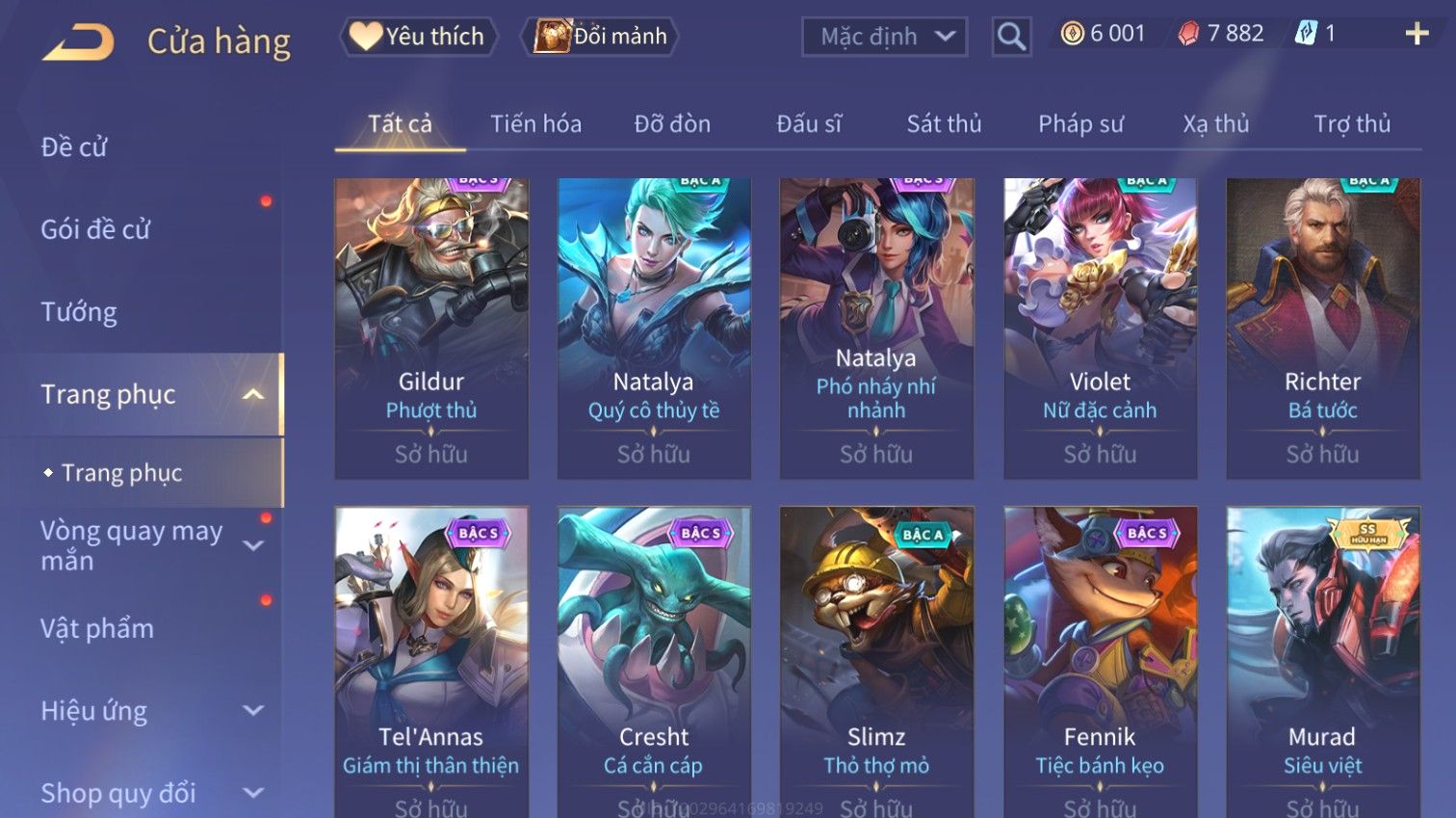Collapse the Trang phục sidebar section
Screen dimensions: 1456x818
point(253,394)
